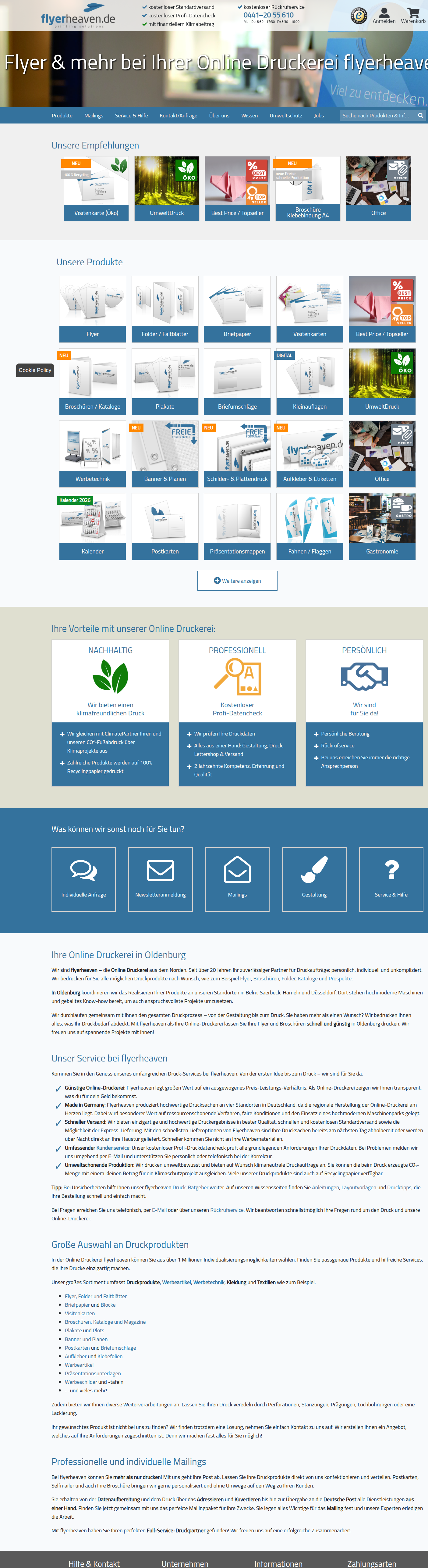This screenshot has width=428, height=1568.
Task: Click the plus icon beside Wir prüfen Ihre Druckdaten
Action: click(x=189, y=734)
